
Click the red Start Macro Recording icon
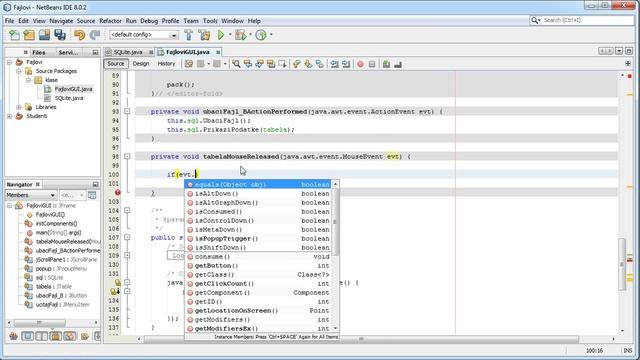360,64
